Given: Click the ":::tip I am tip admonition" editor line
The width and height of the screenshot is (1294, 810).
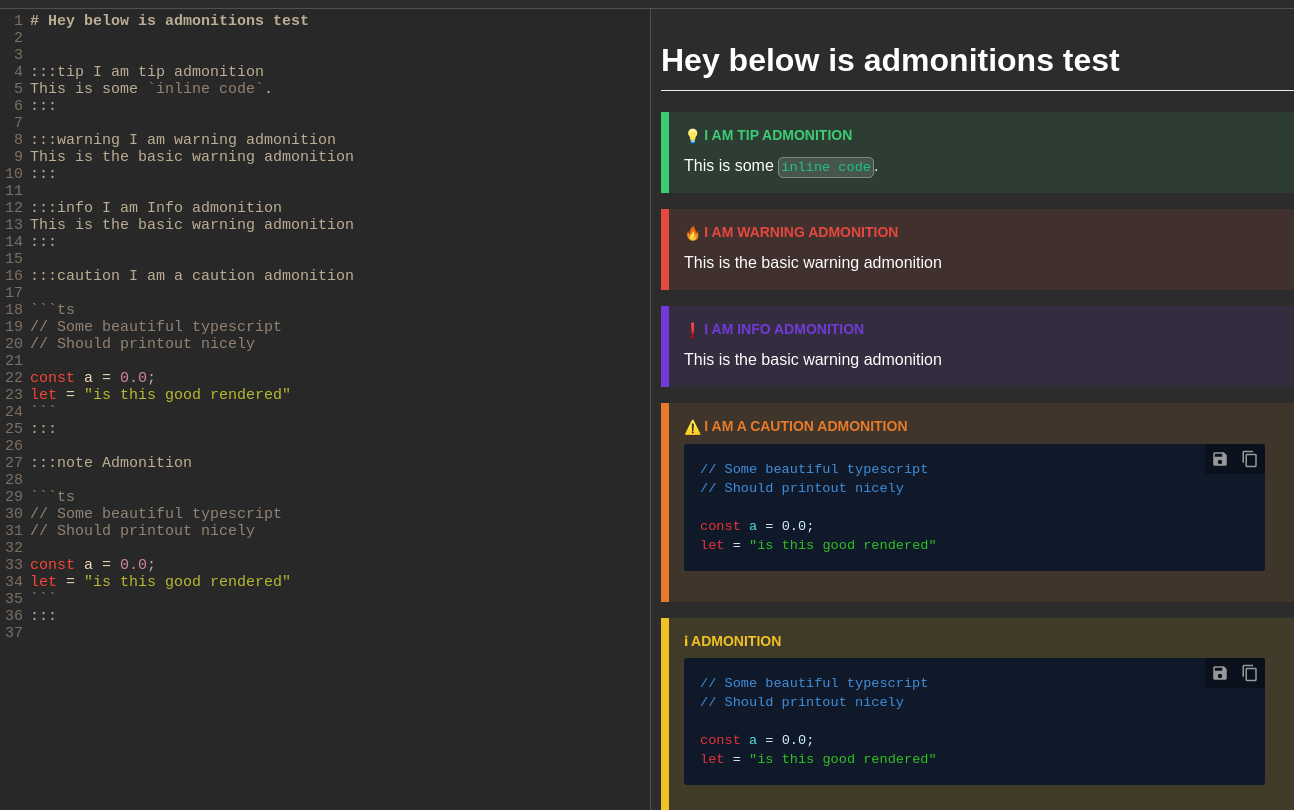Looking at the screenshot, I should coord(147,72).
